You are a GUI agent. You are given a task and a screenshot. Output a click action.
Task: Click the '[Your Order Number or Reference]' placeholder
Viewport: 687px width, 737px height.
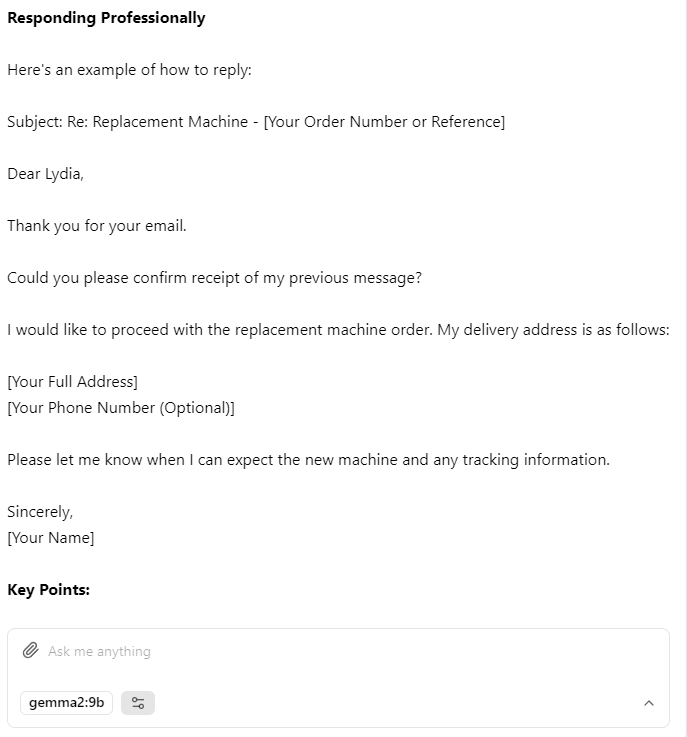384,122
